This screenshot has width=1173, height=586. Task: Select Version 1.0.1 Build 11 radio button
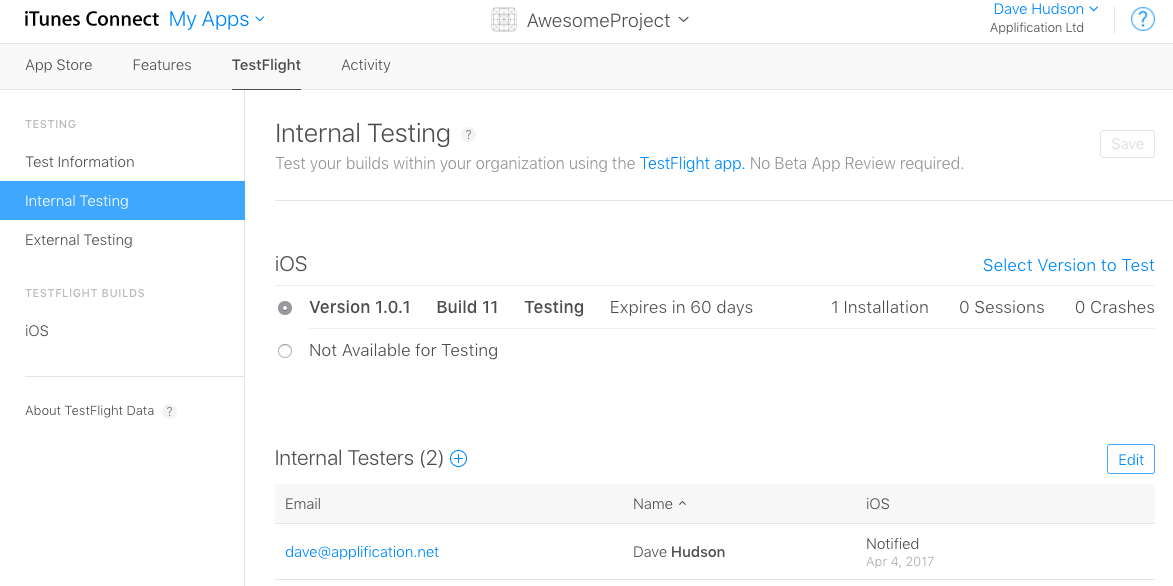[x=285, y=308]
